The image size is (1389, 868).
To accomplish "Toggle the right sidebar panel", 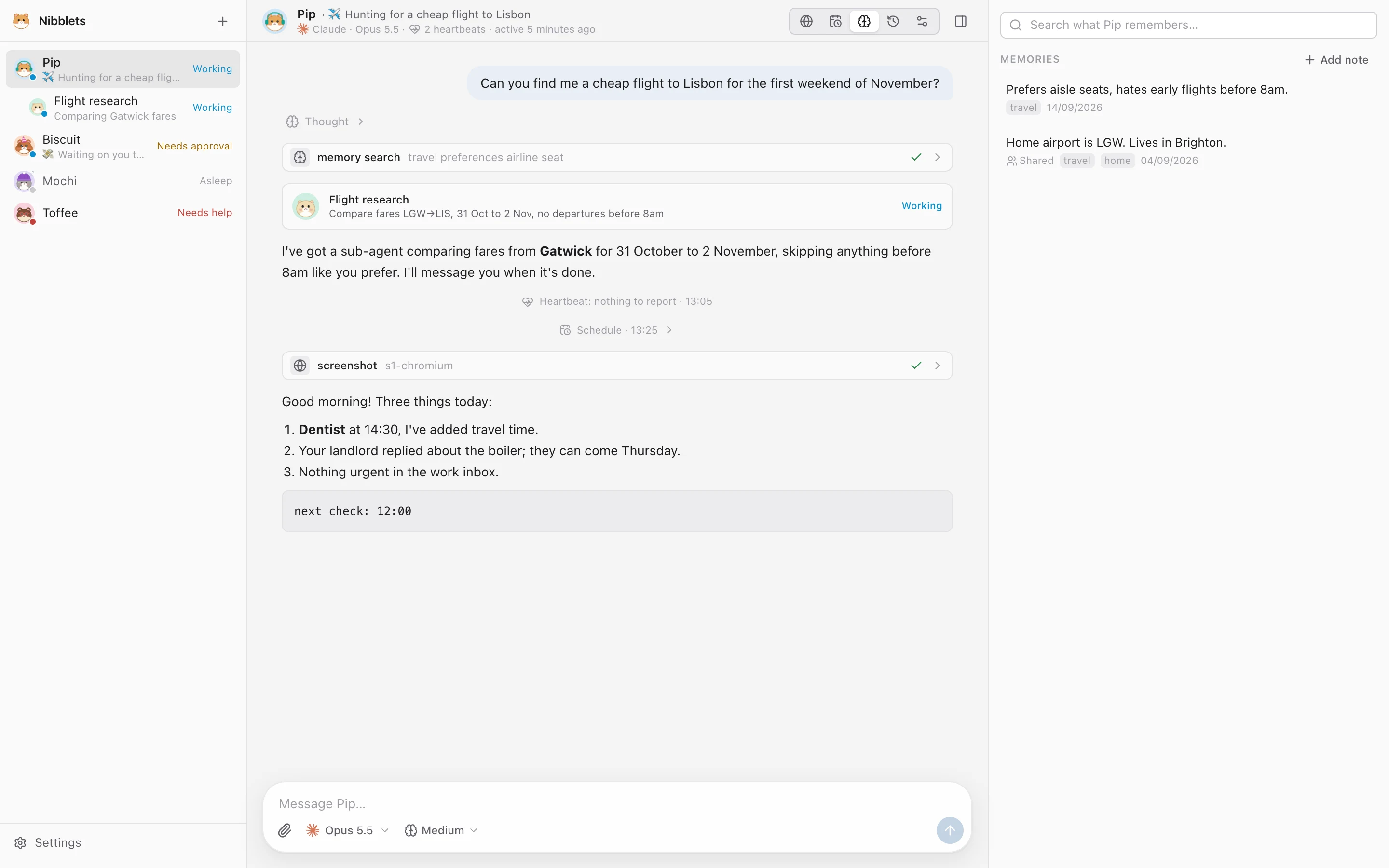I will [x=960, y=21].
